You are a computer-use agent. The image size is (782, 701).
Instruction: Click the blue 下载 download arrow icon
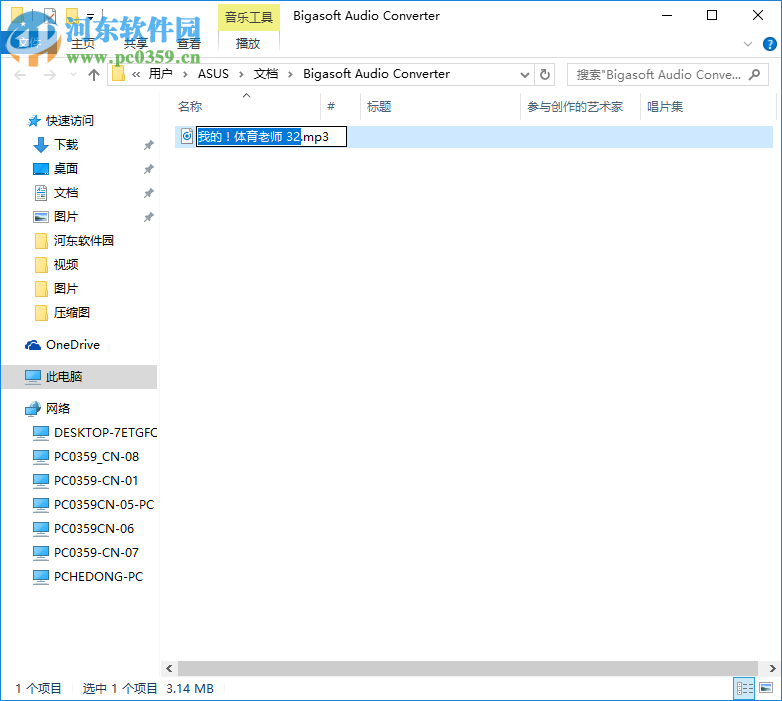pos(41,145)
